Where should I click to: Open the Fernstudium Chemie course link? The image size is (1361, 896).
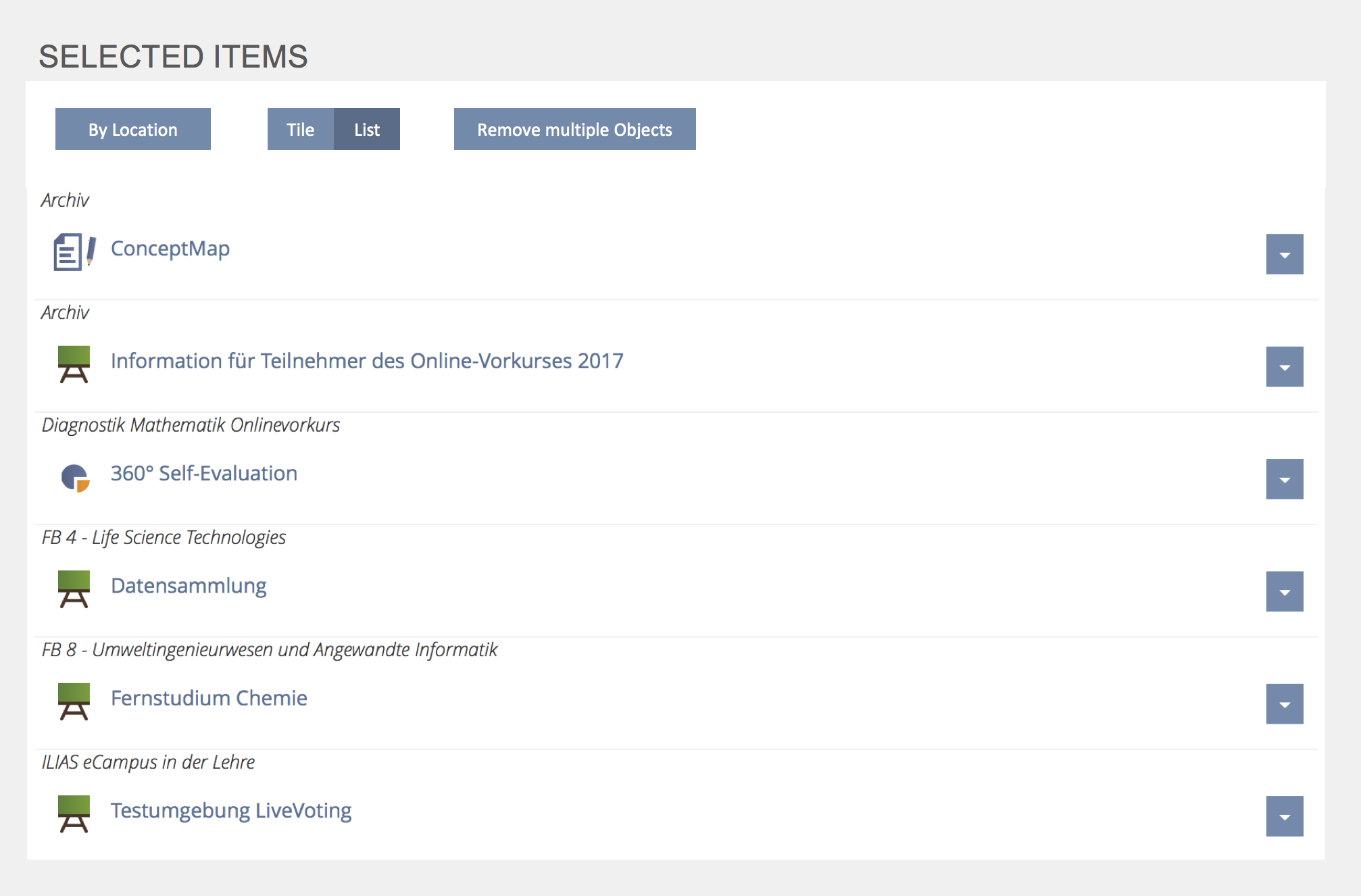click(209, 697)
